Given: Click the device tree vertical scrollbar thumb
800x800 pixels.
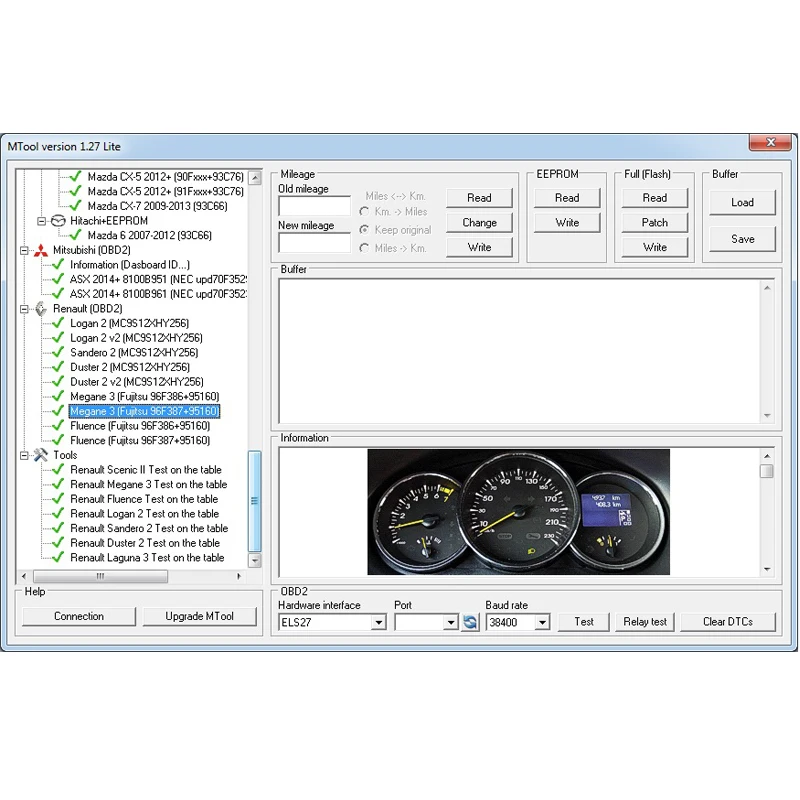Looking at the screenshot, I should coord(254,500).
